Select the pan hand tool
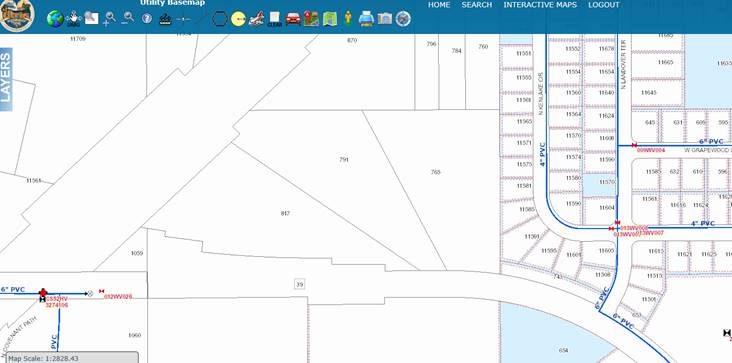Image resolution: width=732 pixels, height=363 pixels. 73,19
